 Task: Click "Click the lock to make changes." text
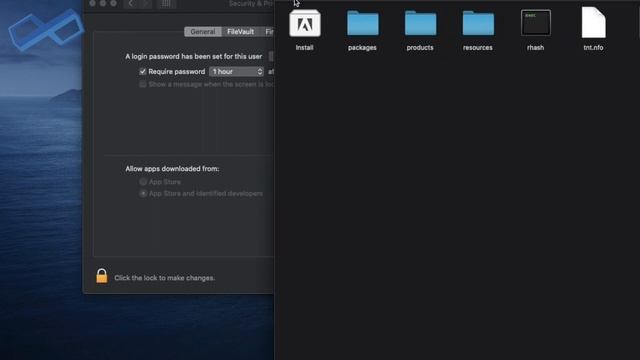pyautogui.click(x=164, y=278)
